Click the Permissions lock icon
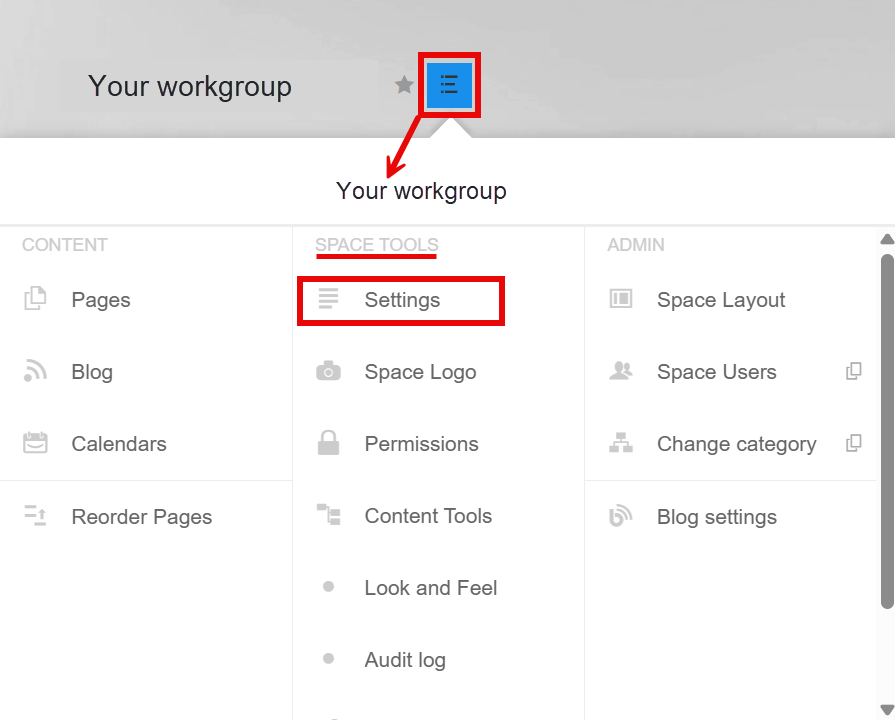Screen dimensions: 895x720 [328, 443]
